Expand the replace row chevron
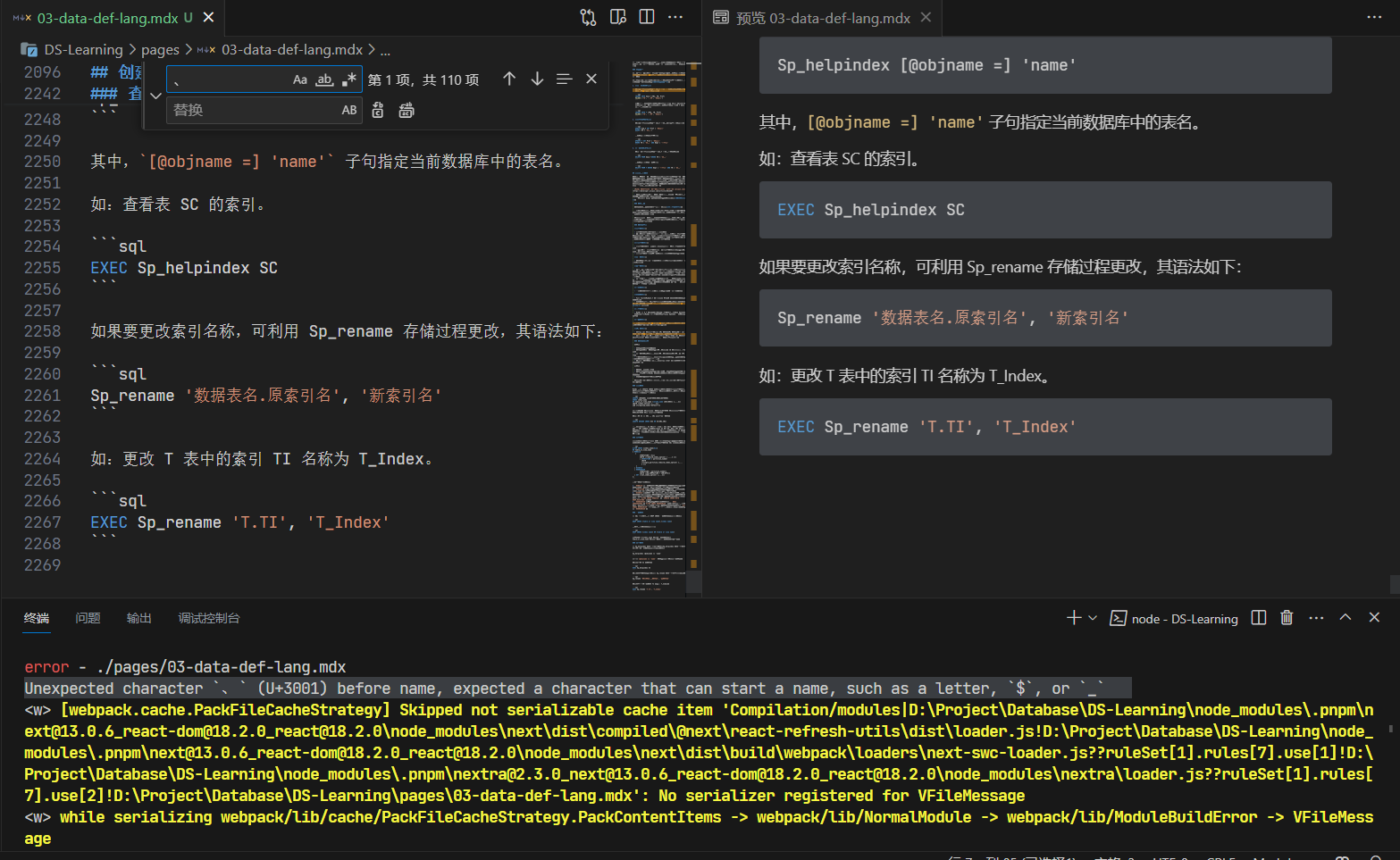 (x=155, y=95)
